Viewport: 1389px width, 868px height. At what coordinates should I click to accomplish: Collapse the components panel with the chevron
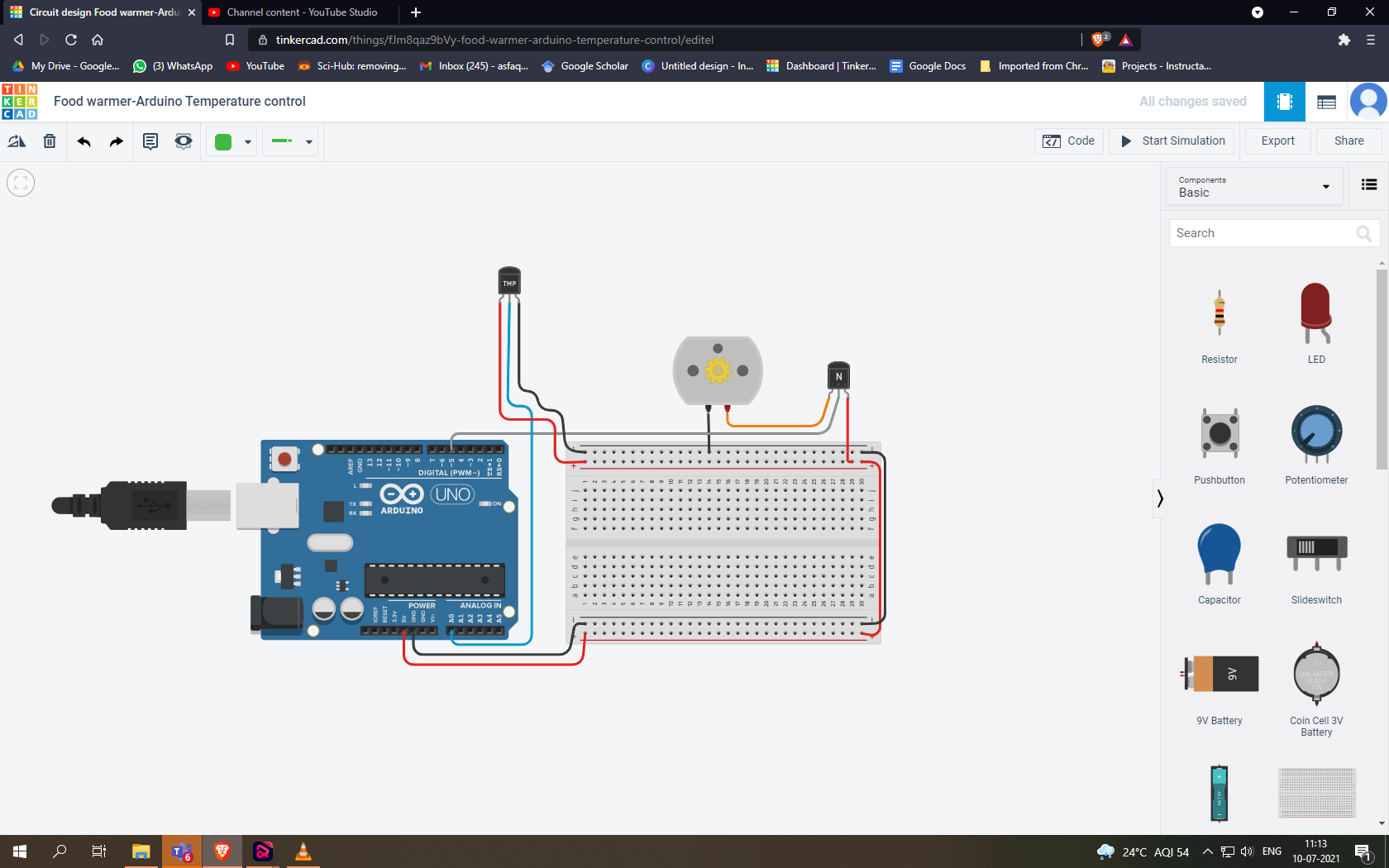(x=1161, y=498)
